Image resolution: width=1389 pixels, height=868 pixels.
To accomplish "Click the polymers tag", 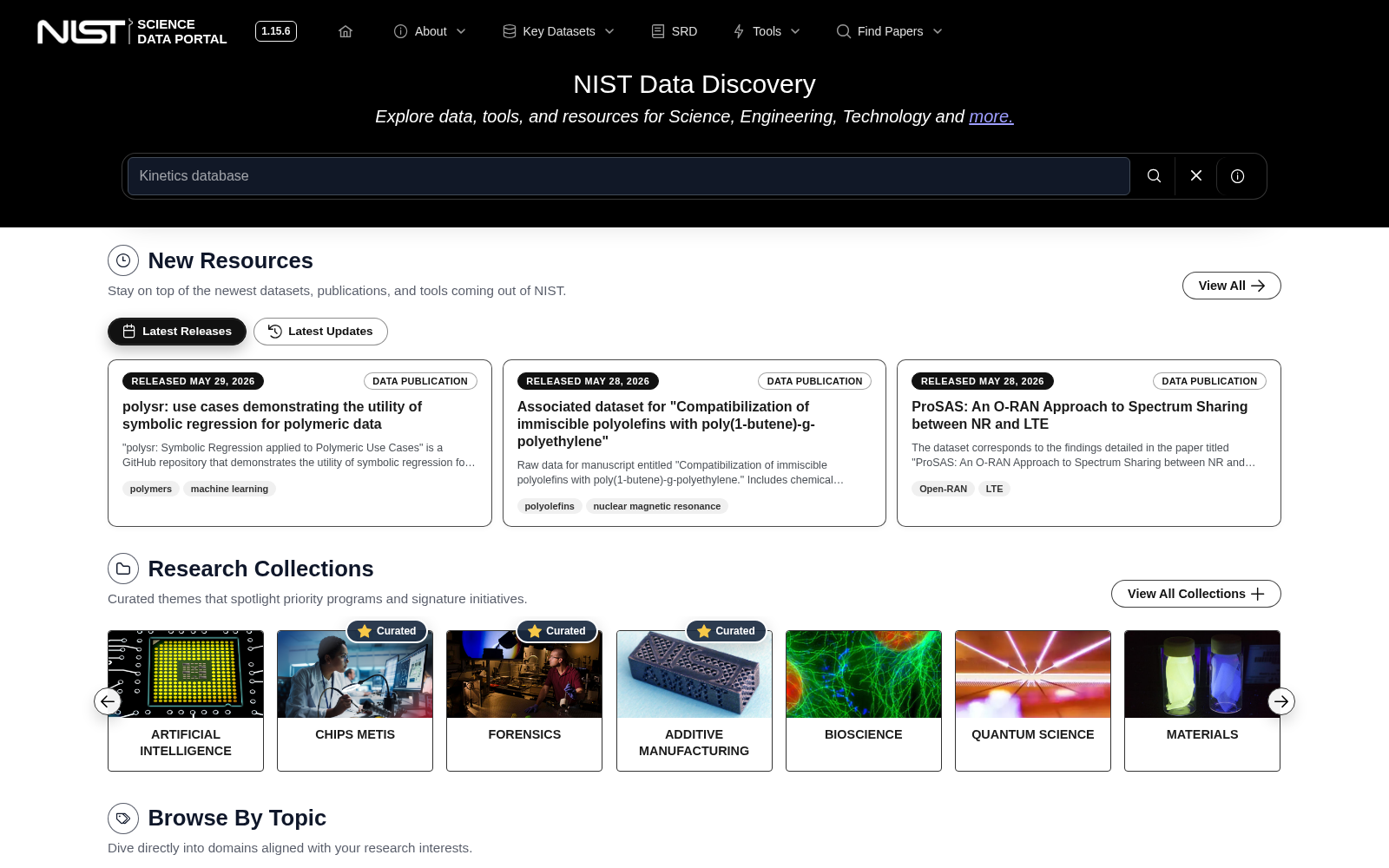I will coord(151,489).
